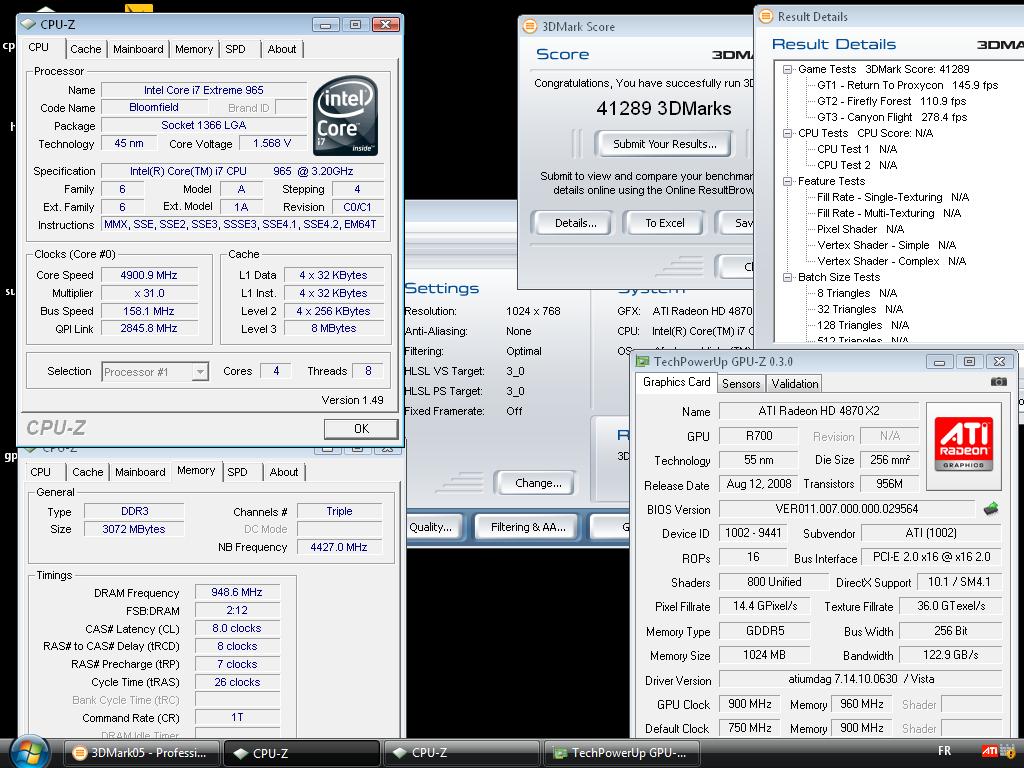
Task: Click the CPU-Z title bar icon
Action: tap(28, 25)
